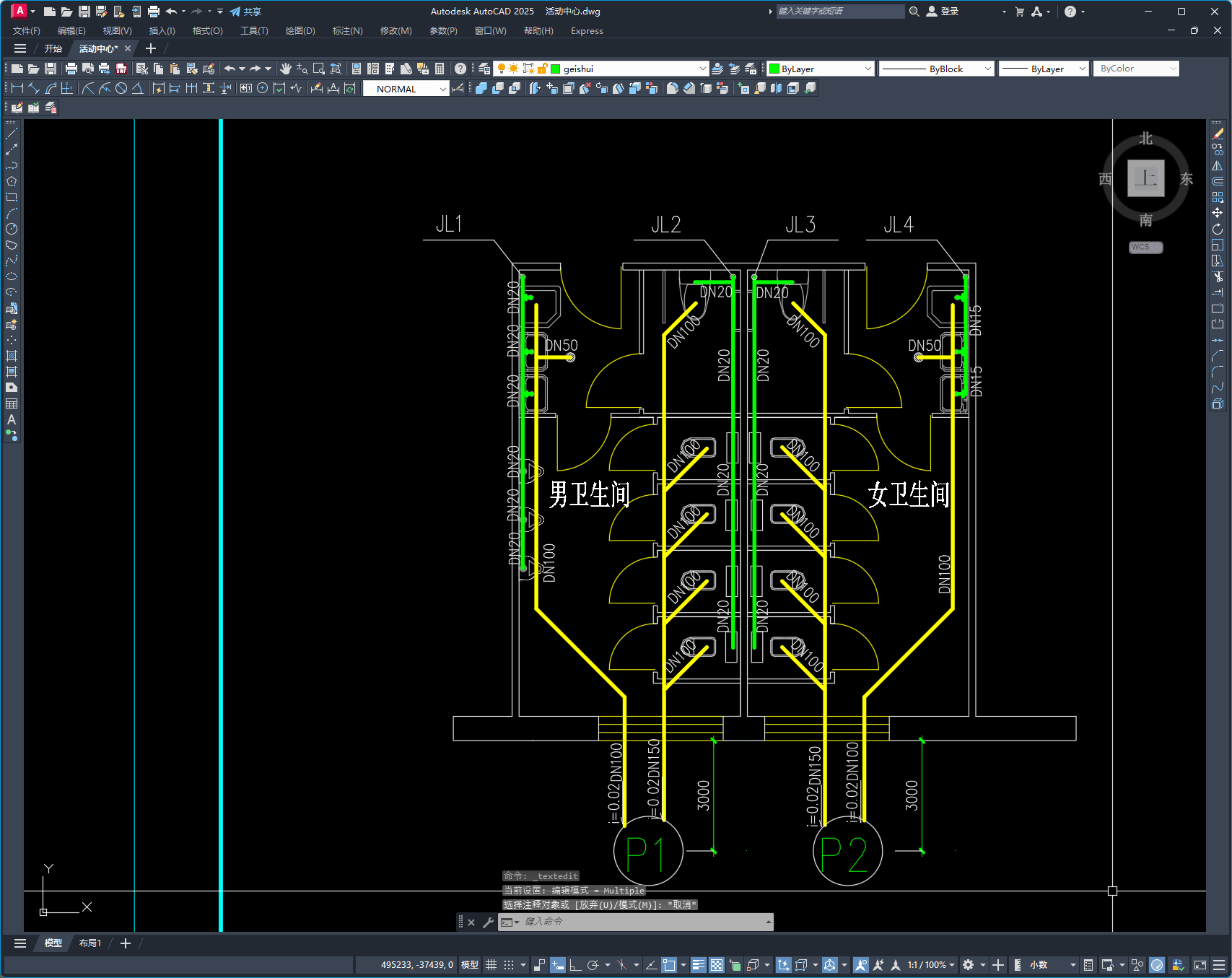Select the Diameter dimension tool
This screenshot has height=978, width=1232.
(x=121, y=88)
